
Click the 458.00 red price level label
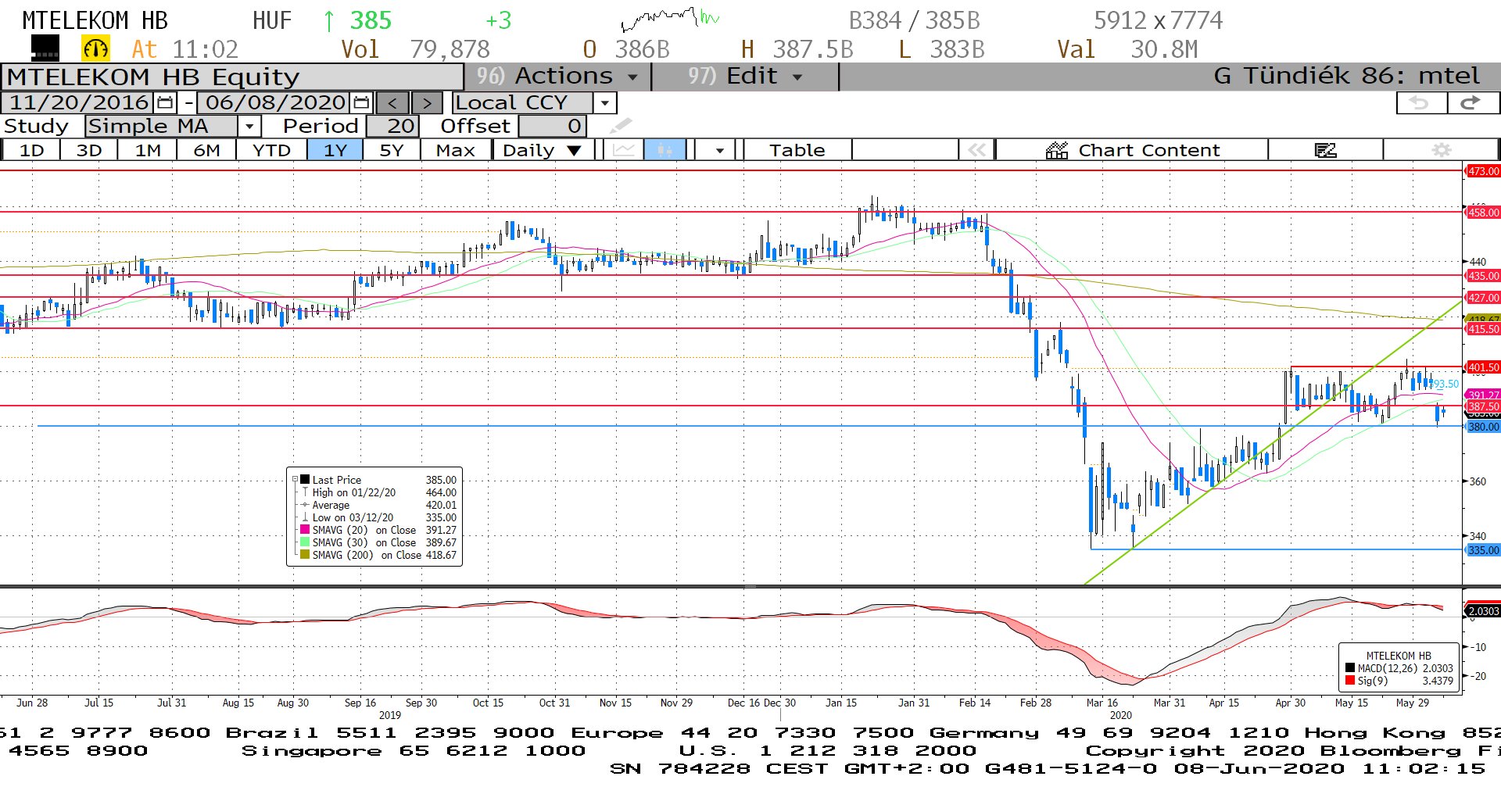[x=1483, y=213]
